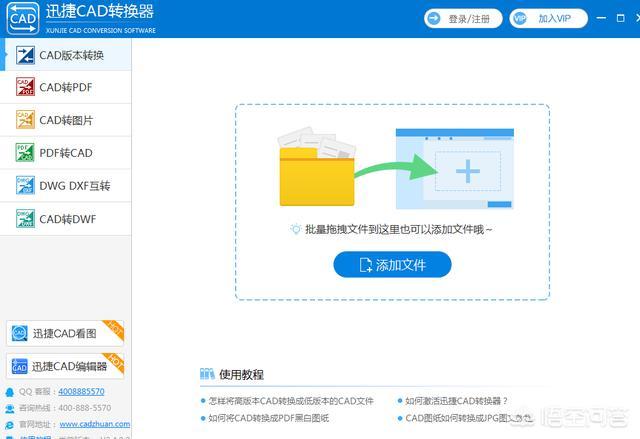Click the red CAD-to-PDF icon
This screenshot has width=640, height=439.
25,87
